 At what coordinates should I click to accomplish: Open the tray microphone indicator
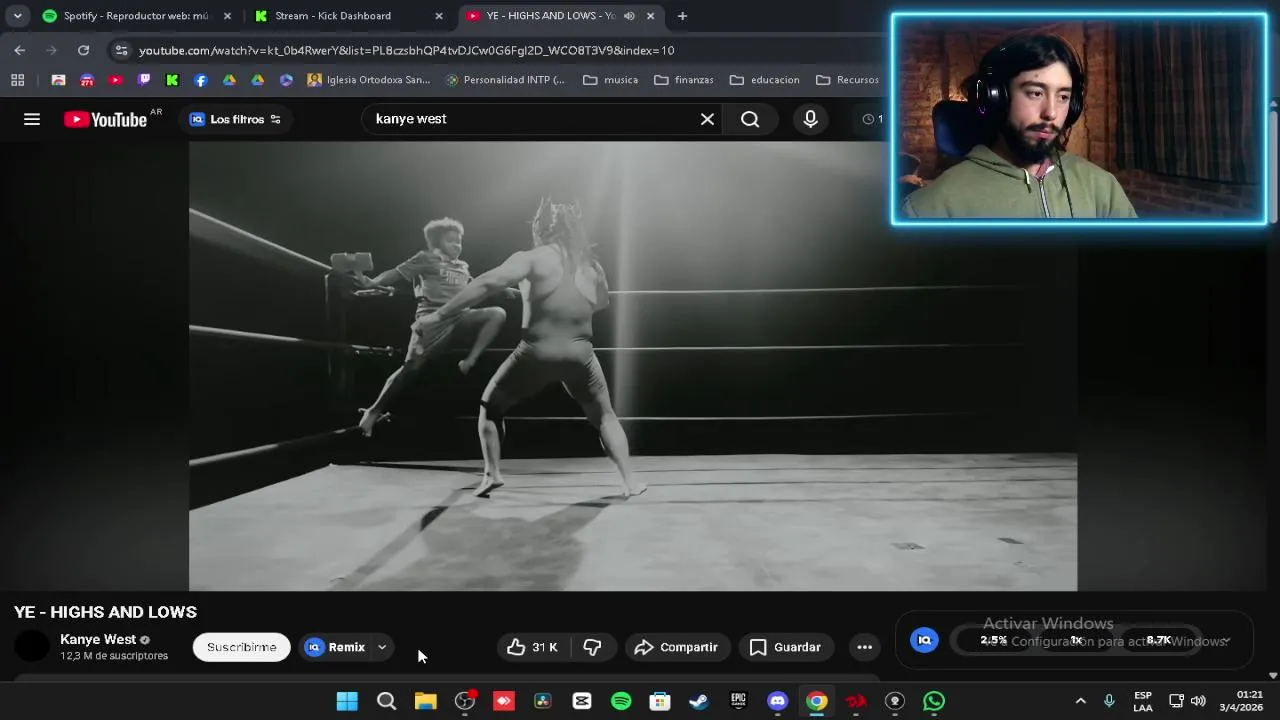1109,701
